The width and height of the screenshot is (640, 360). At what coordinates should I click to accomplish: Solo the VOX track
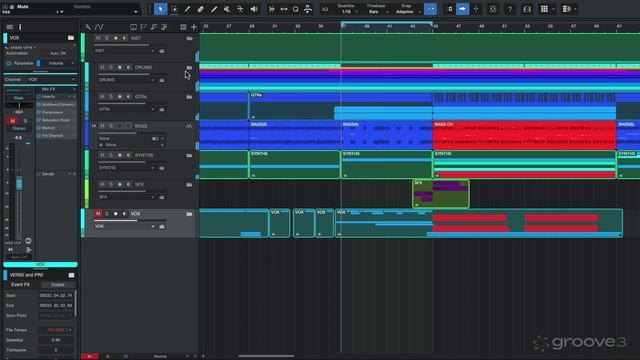coord(107,214)
